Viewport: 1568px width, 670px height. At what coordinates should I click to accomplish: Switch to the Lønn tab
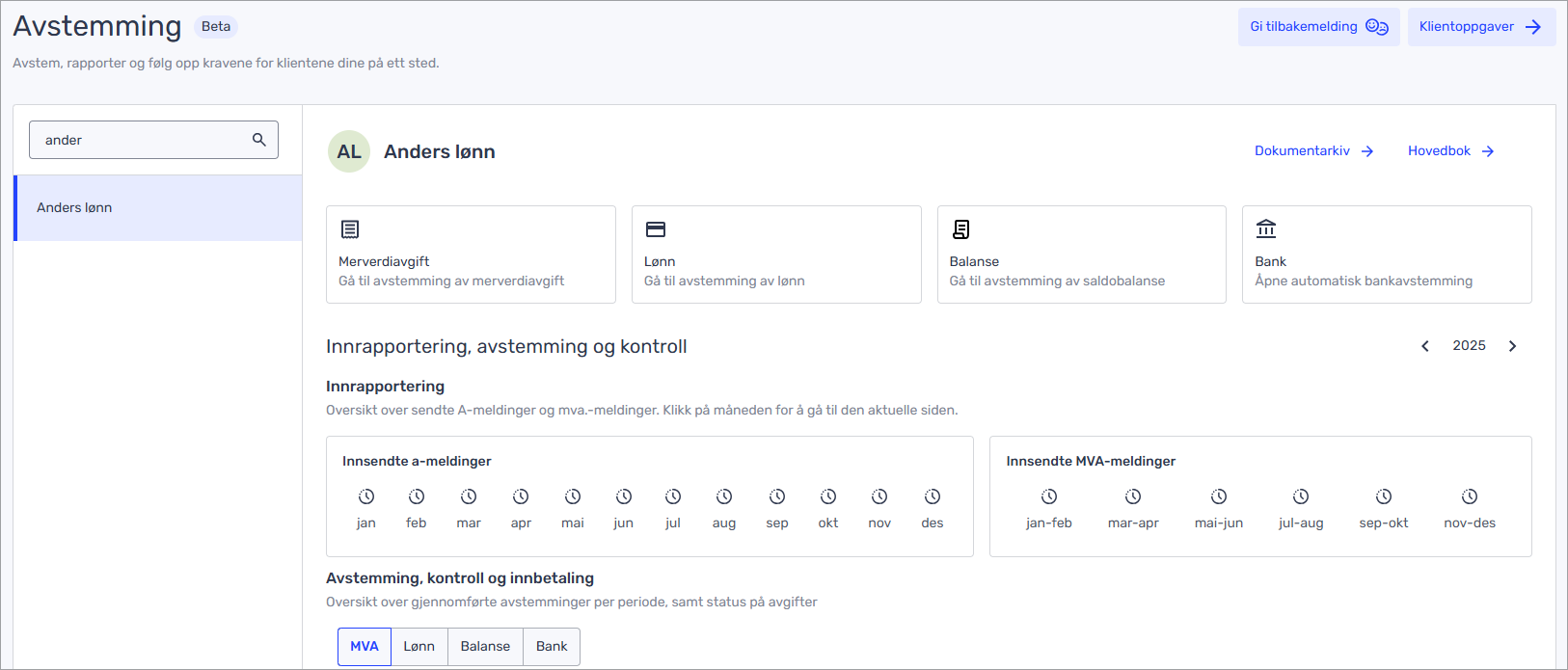click(419, 646)
